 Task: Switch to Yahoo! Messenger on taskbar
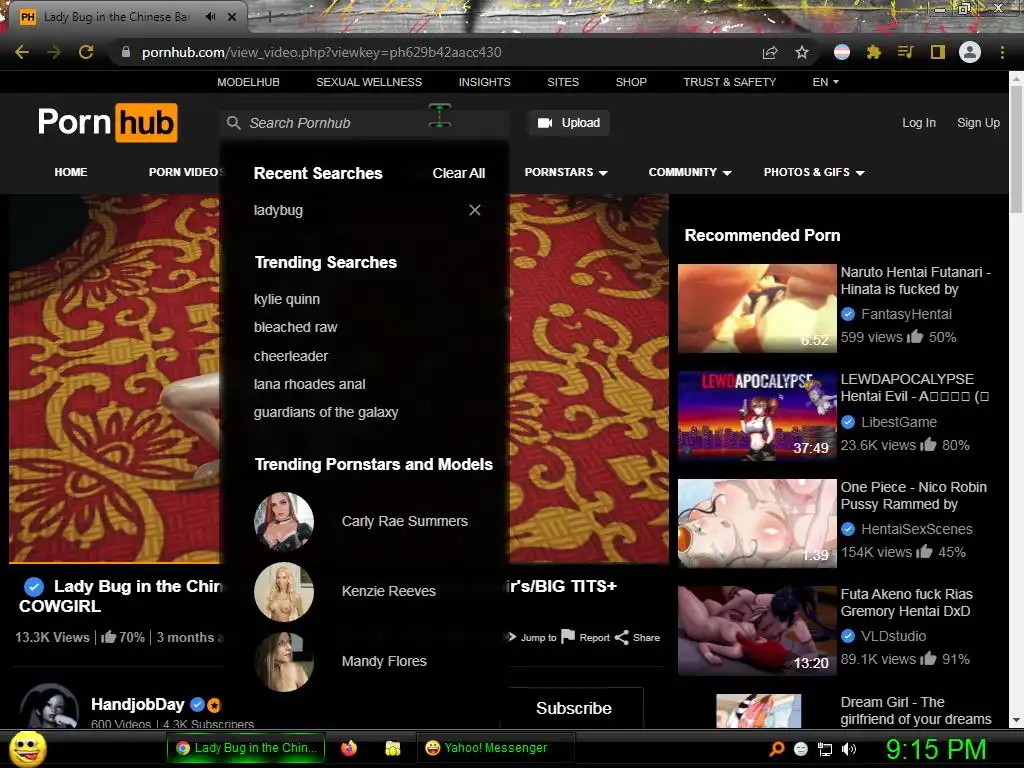496,748
